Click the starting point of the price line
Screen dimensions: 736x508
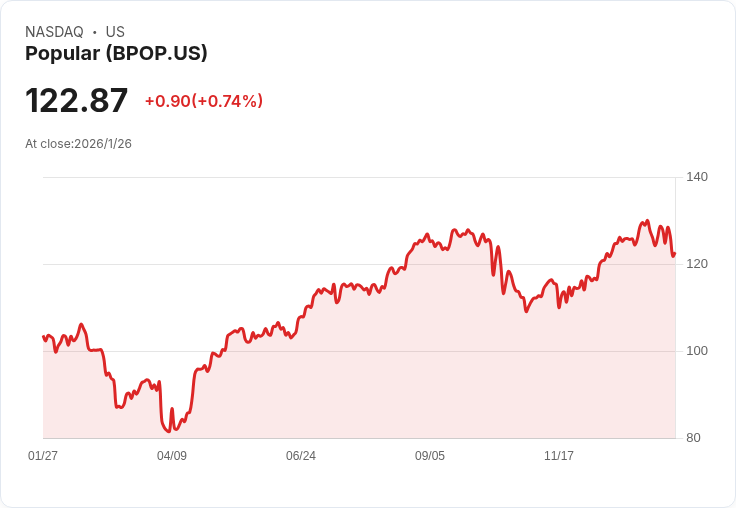[43, 336]
